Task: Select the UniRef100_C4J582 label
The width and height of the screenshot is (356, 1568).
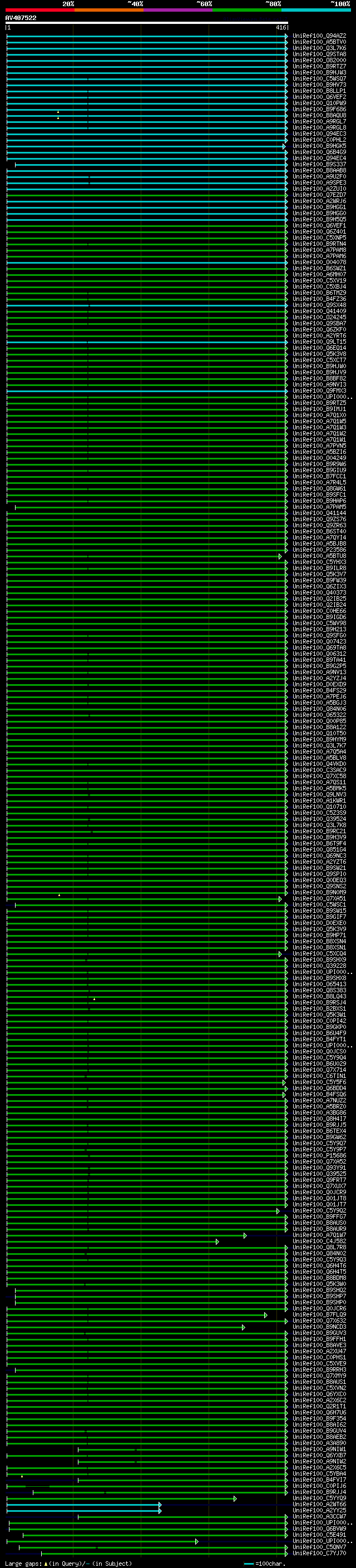Action: tap(319, 1241)
